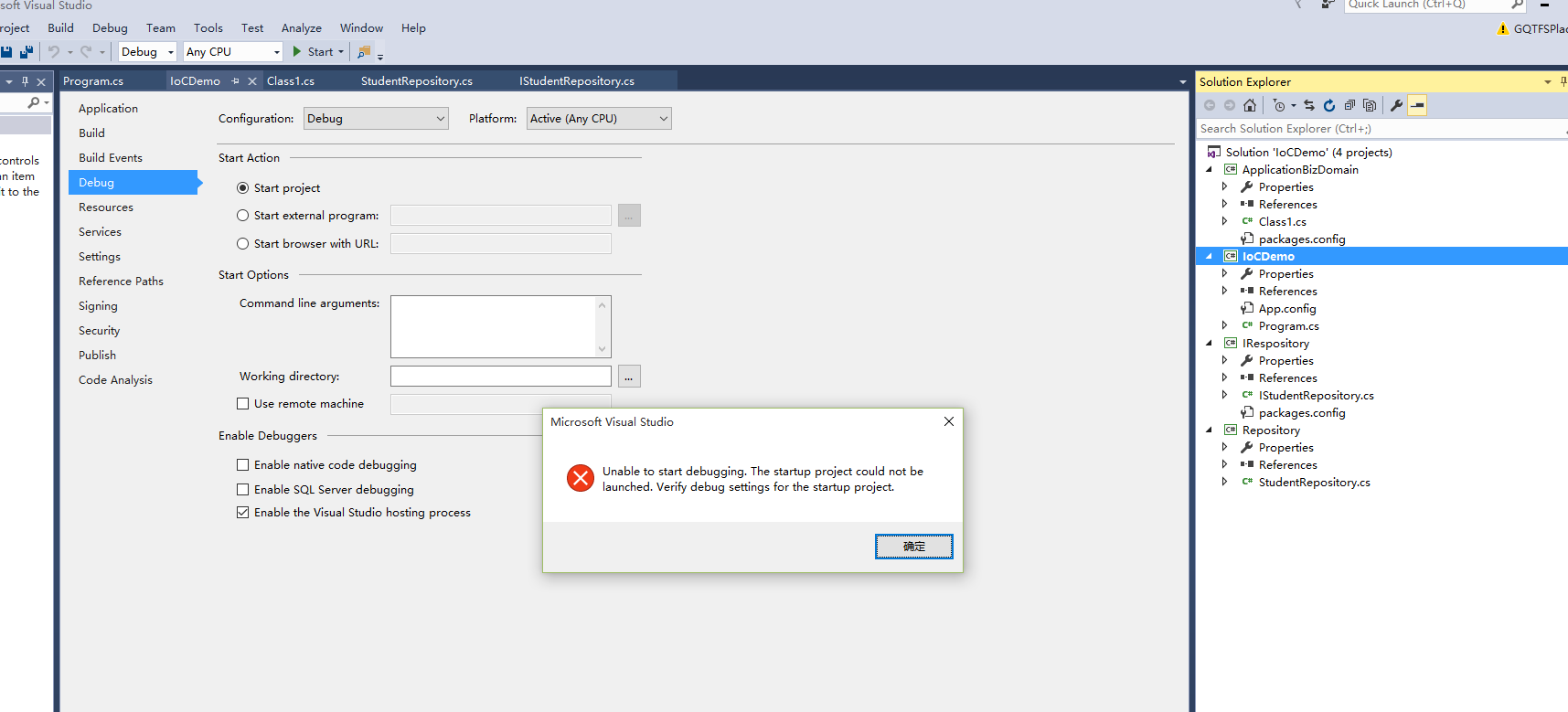Click the Show All Files icon
The width and height of the screenshot is (1568, 712).
(x=1370, y=105)
